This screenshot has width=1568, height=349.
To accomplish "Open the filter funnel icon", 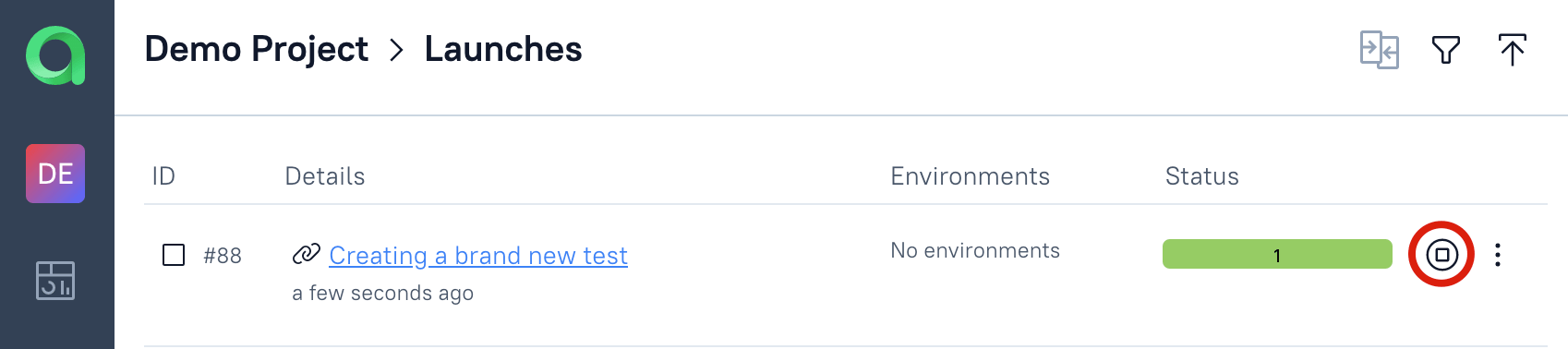I will click(x=1446, y=50).
